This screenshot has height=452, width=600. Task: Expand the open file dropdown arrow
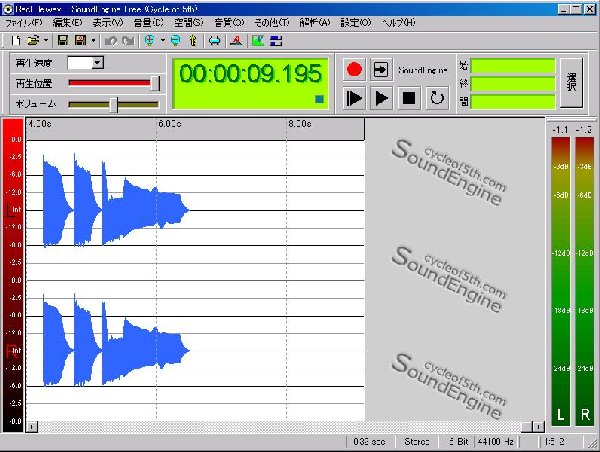pyautogui.click(x=45, y=40)
